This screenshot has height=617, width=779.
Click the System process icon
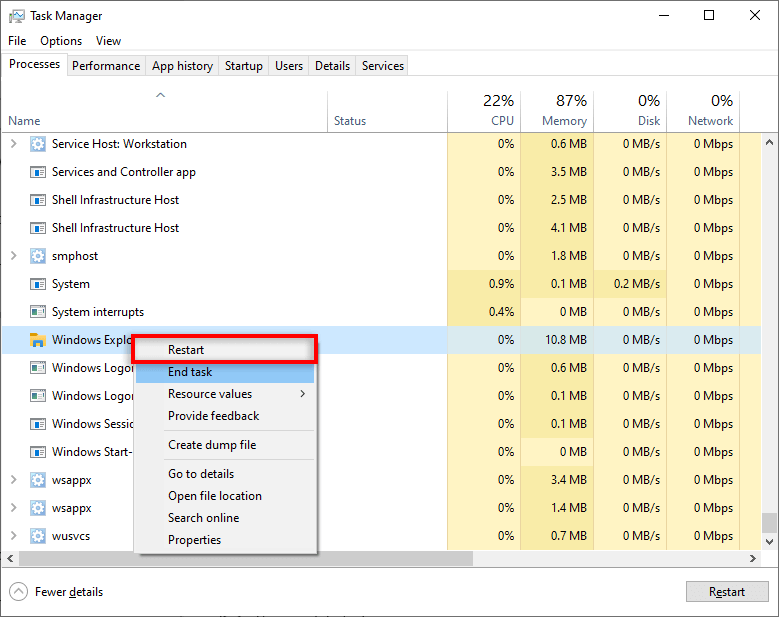(x=38, y=284)
